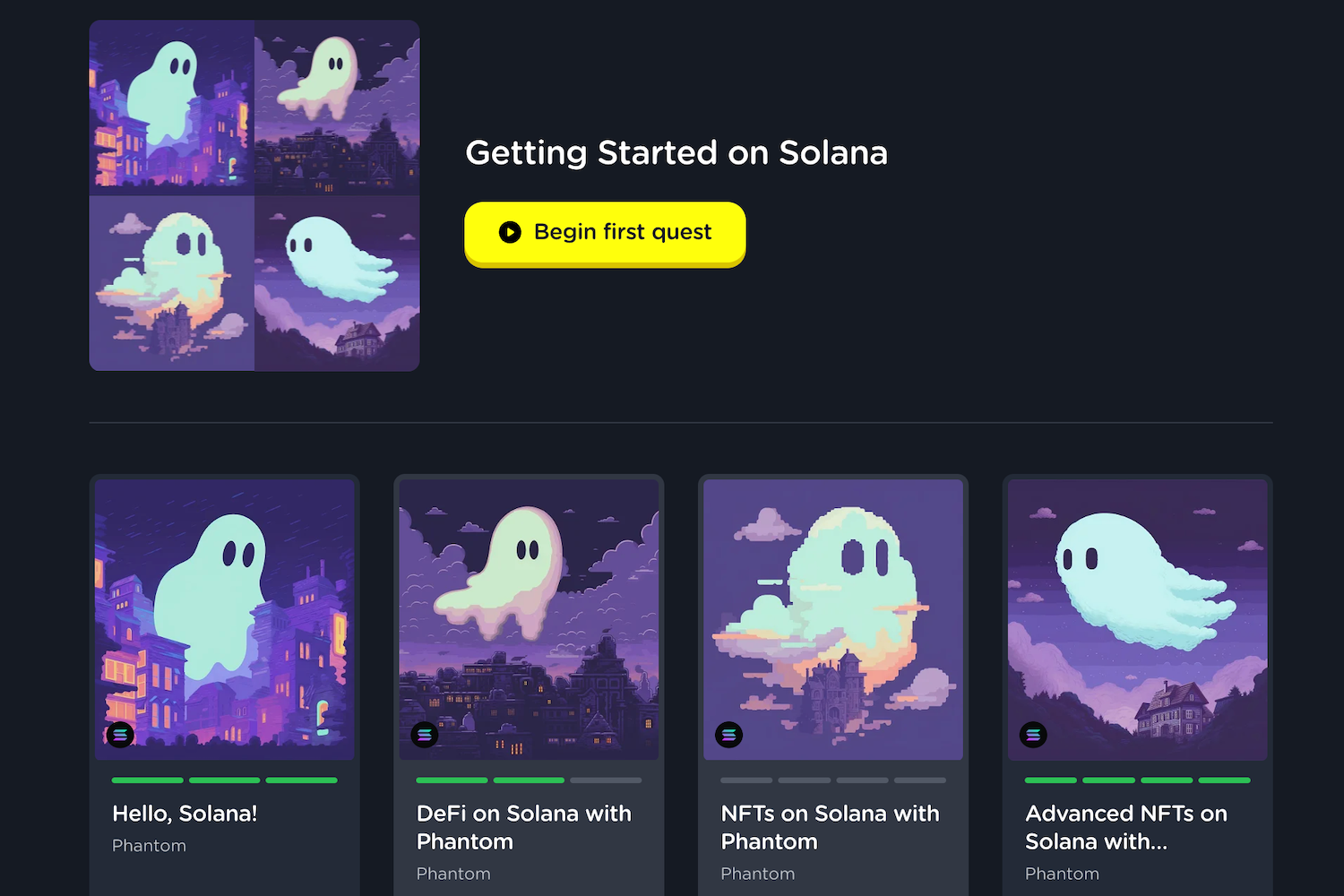Click Phantom author under Hello, Solana!
Viewport: 1344px width, 896px height.
pos(149,846)
